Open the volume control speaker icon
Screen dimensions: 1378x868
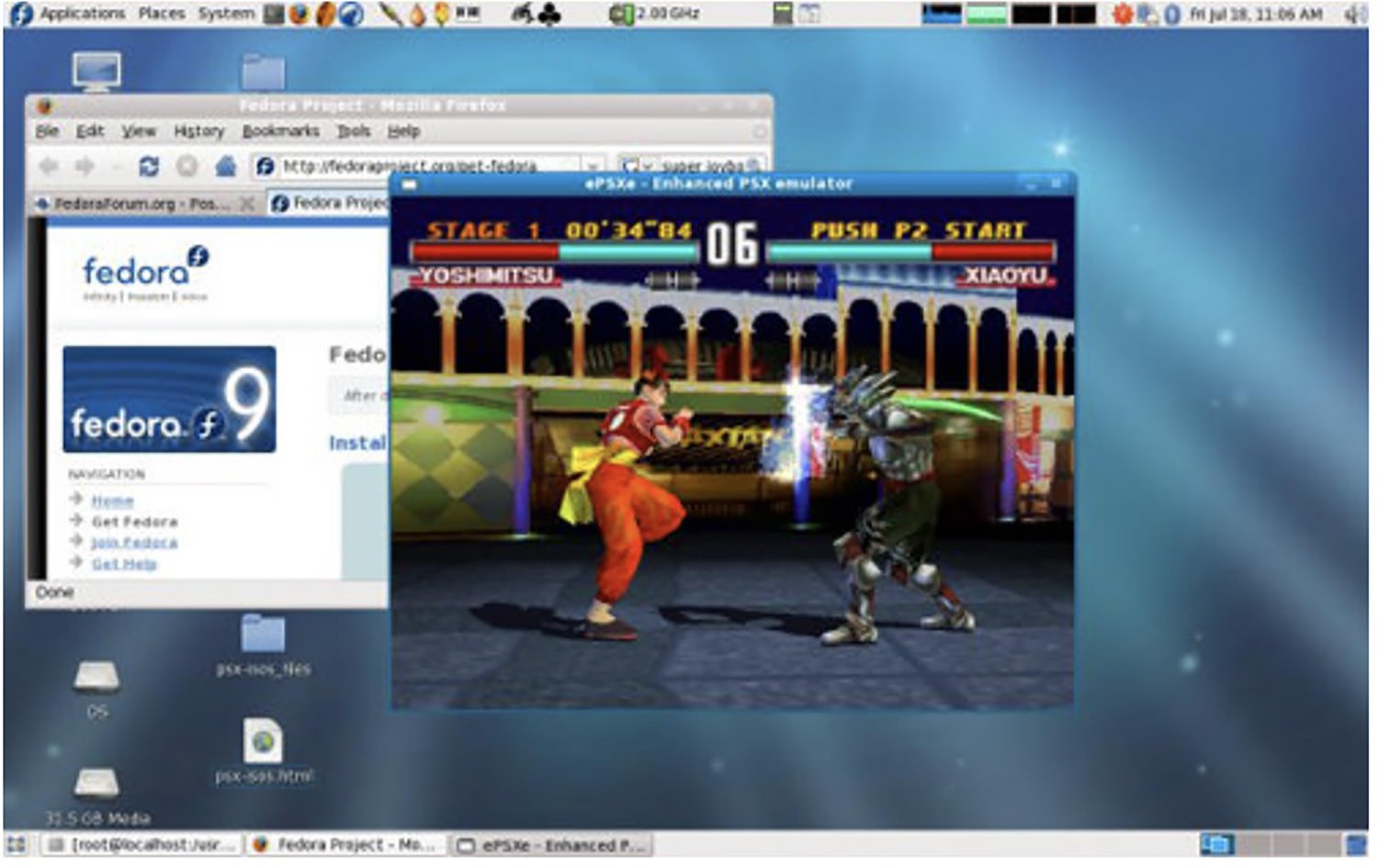1356,14
